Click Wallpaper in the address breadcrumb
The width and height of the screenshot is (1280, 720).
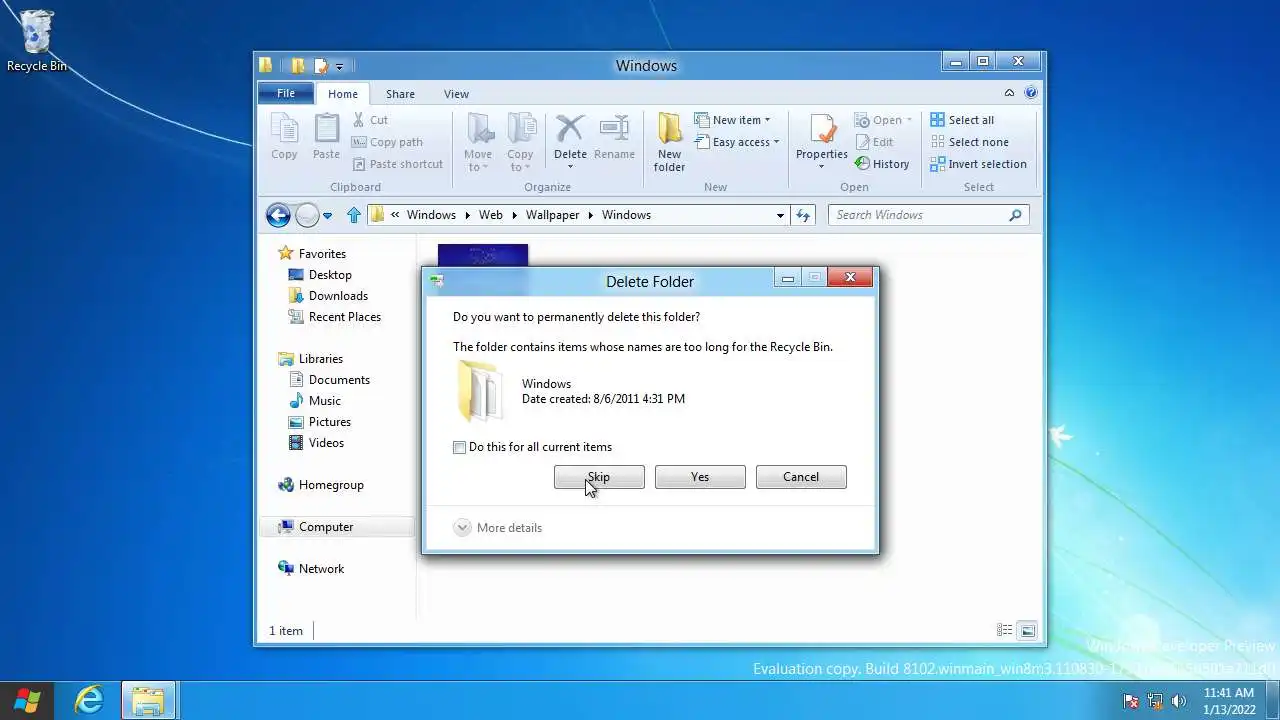pyautogui.click(x=552, y=215)
